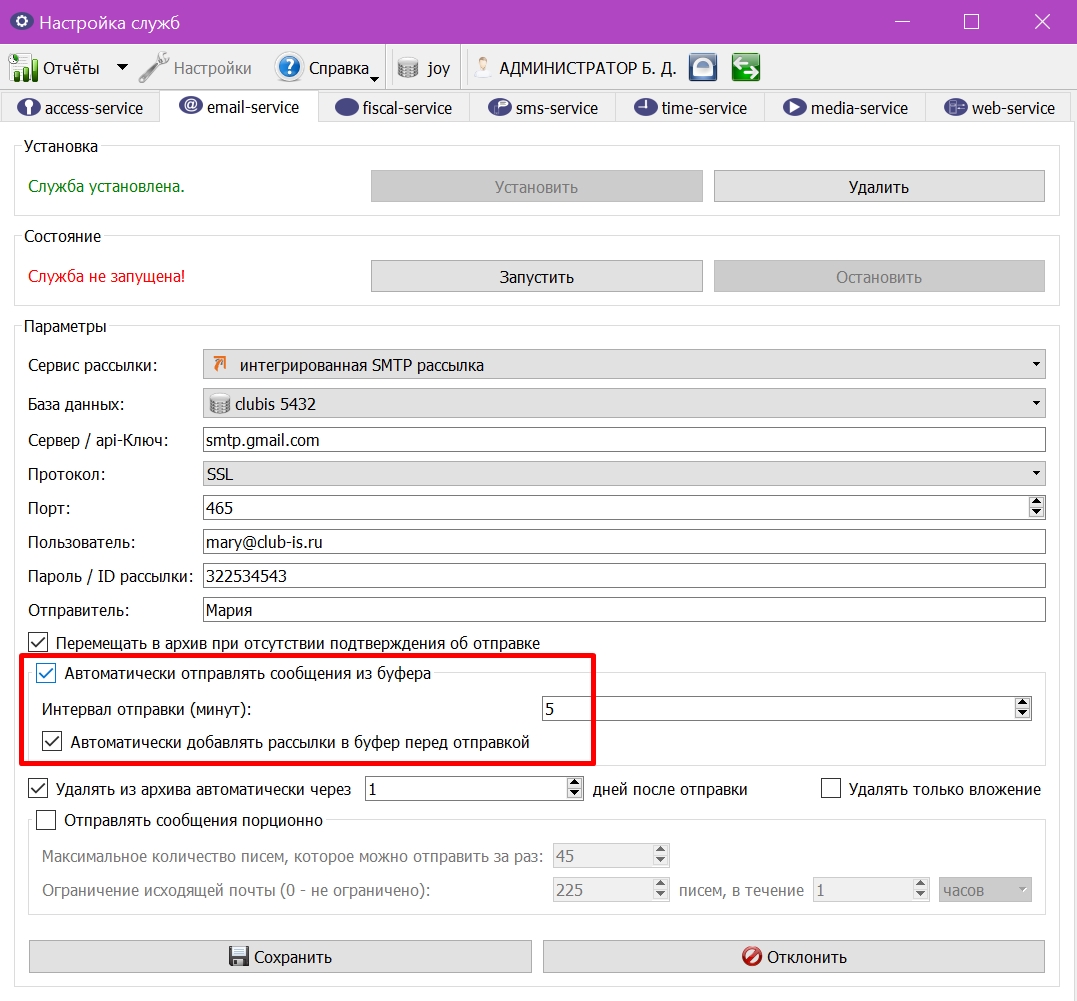
Task: Click the Удалить service button
Action: click(879, 187)
